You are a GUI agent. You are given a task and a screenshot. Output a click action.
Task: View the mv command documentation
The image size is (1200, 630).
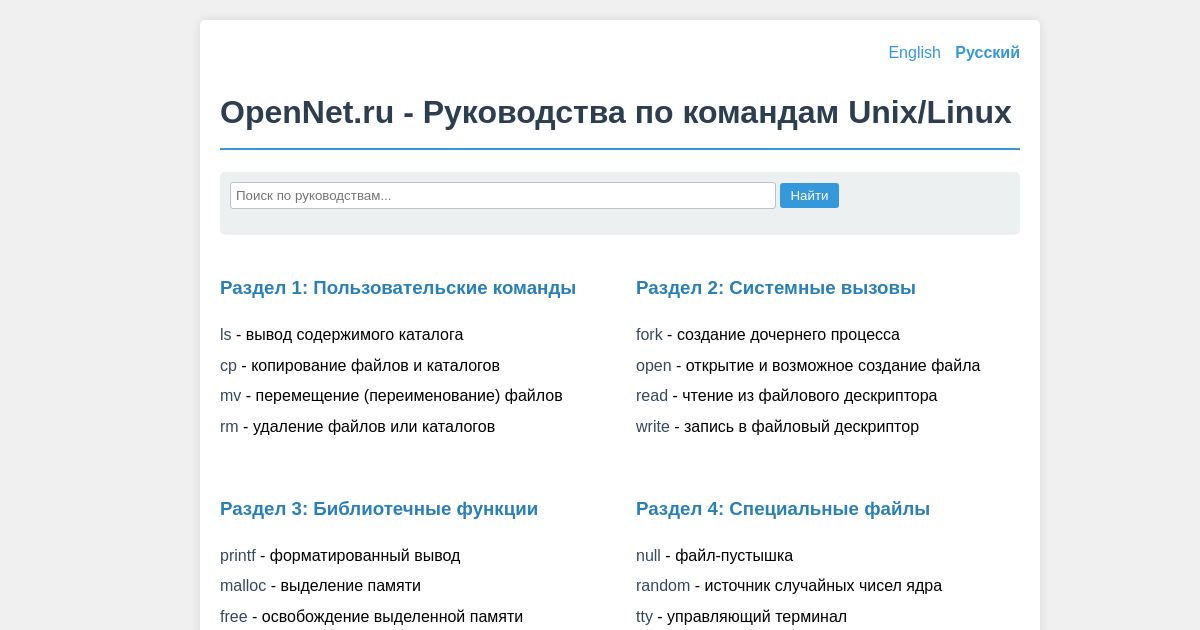(230, 396)
